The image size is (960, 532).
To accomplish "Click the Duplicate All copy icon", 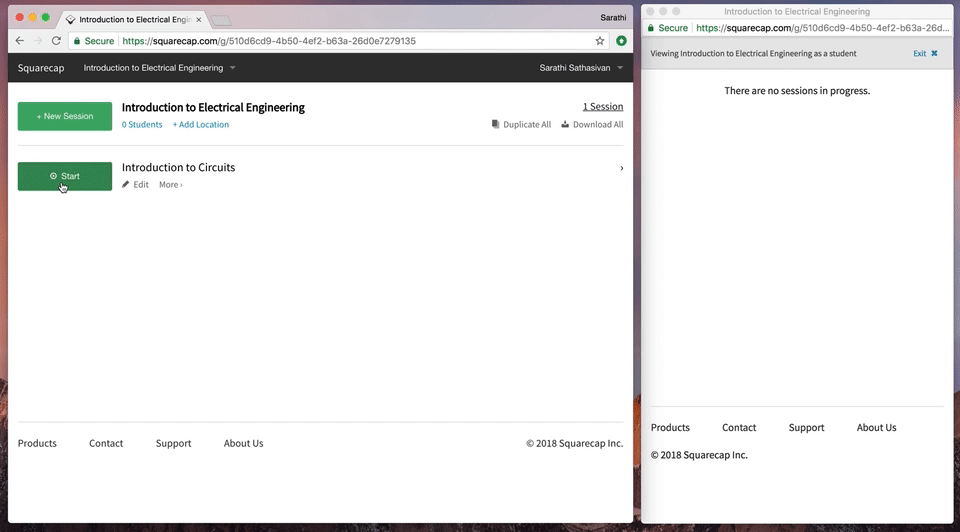I will tap(495, 124).
